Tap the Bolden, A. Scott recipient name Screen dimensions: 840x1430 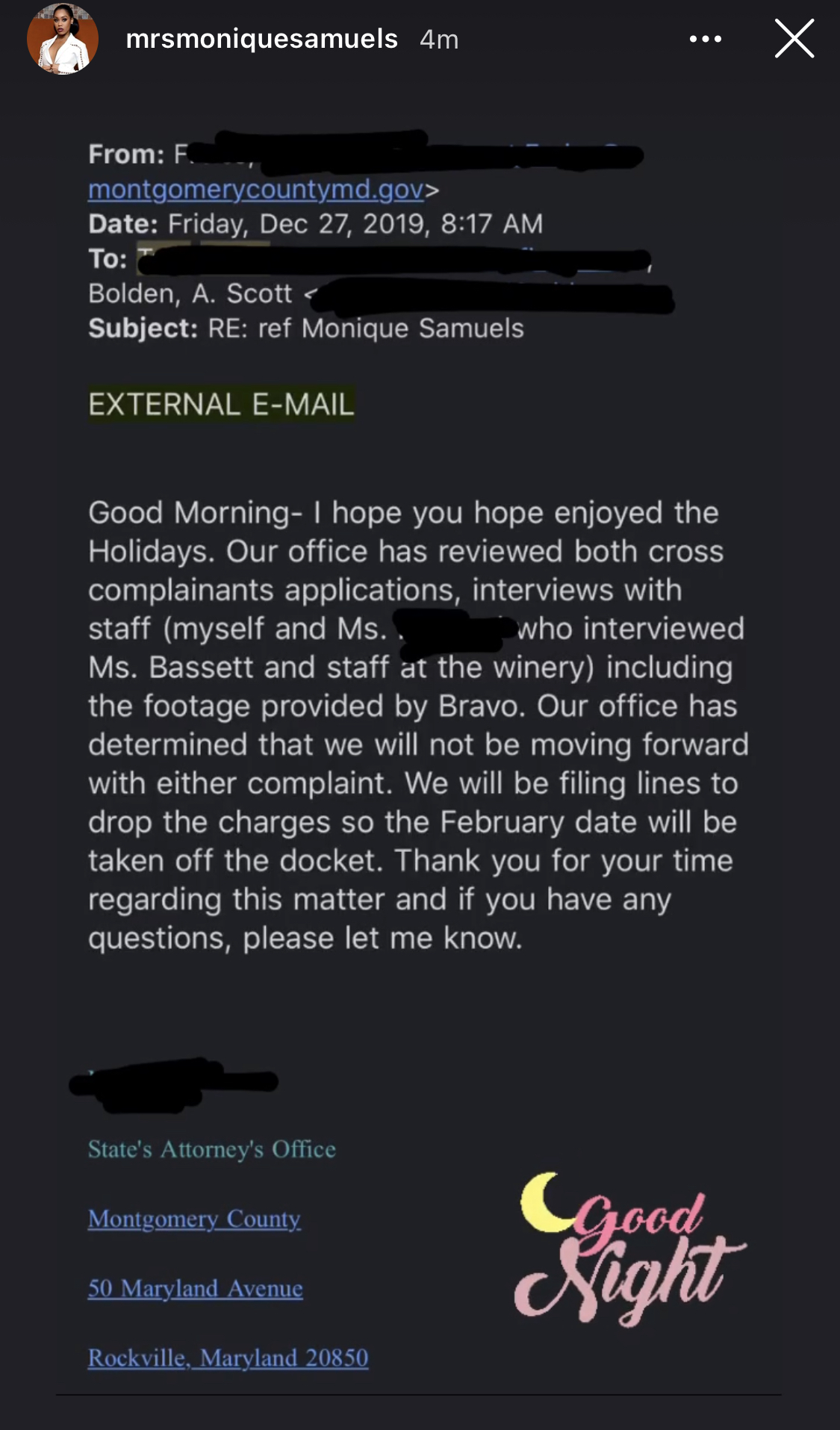click(190, 293)
